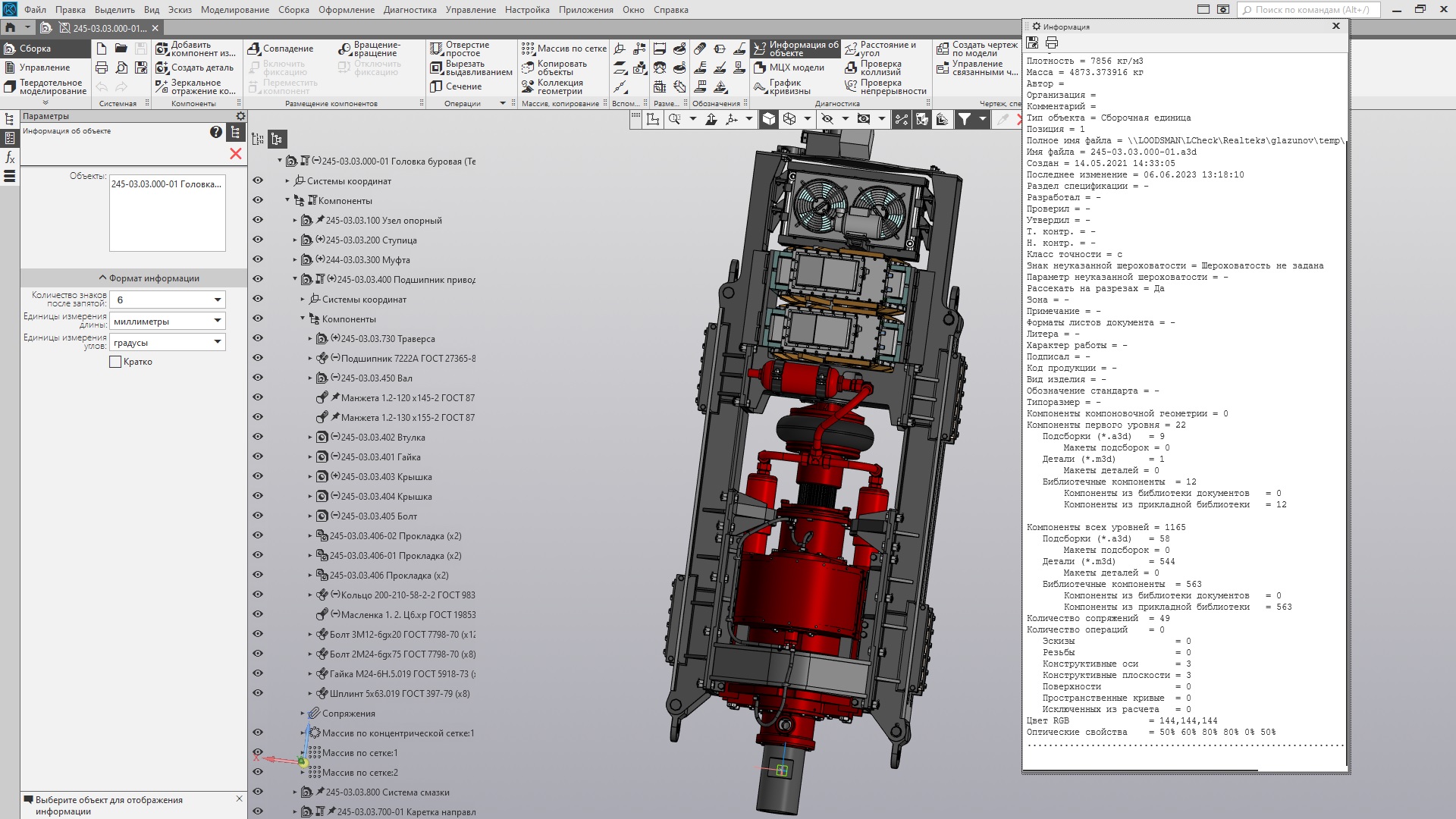Save info via Information window disk icon
Screen dimensions: 1456x819
click(1032, 43)
